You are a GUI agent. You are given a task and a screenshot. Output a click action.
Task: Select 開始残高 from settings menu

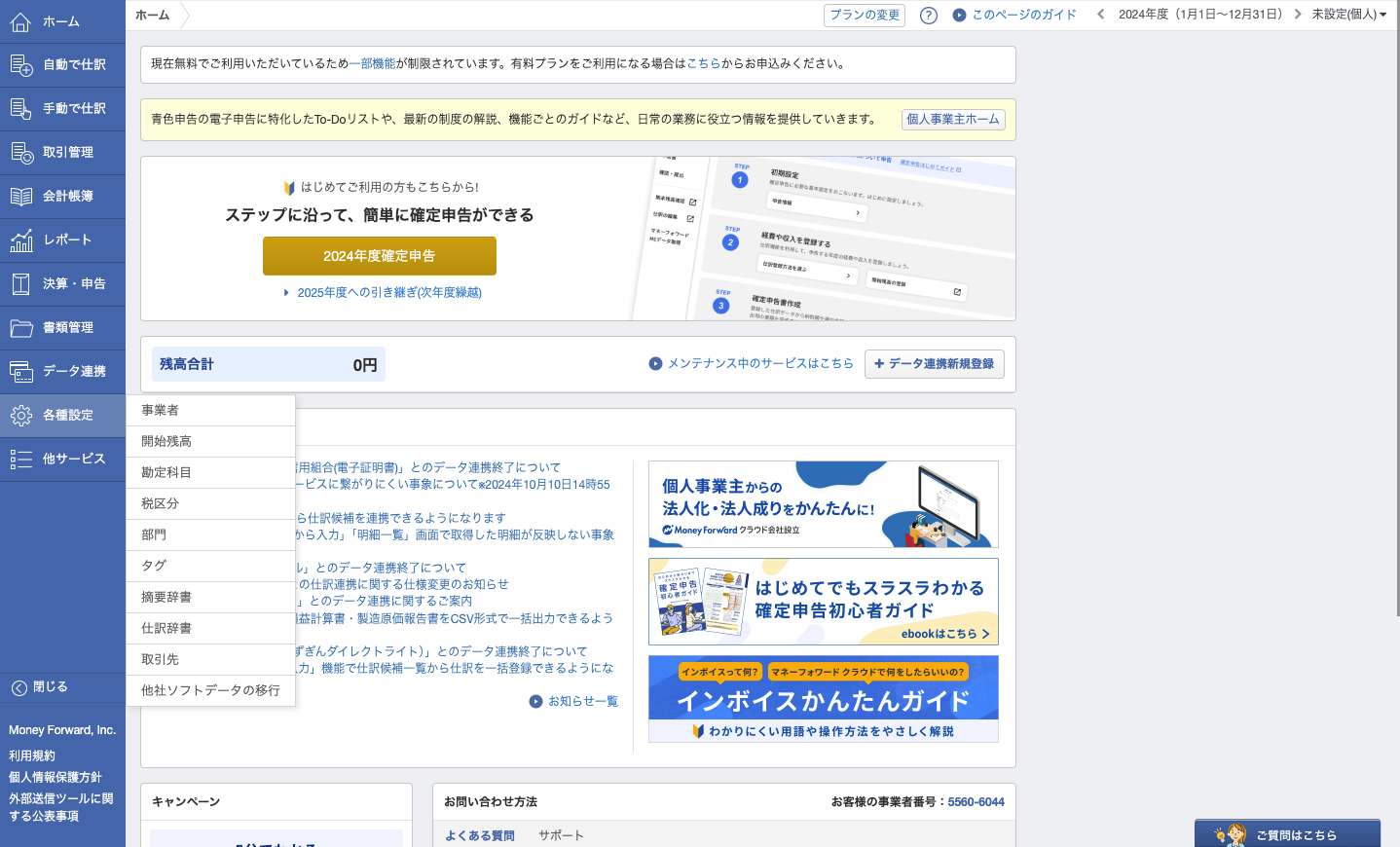click(210, 442)
